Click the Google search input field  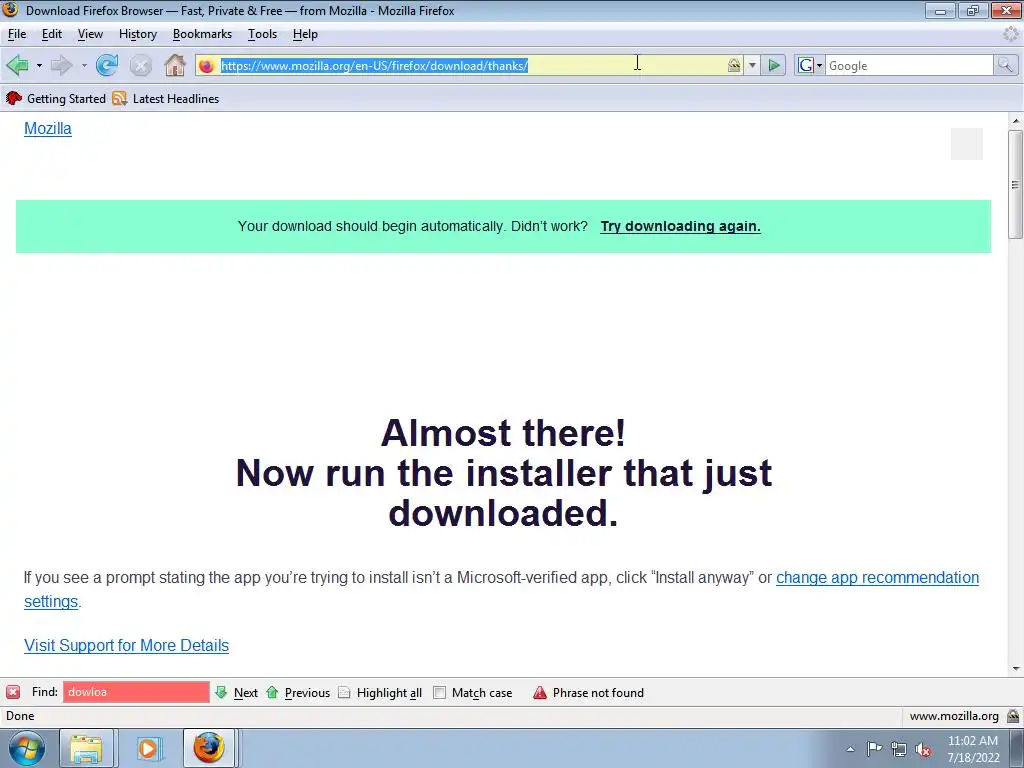[909, 65]
